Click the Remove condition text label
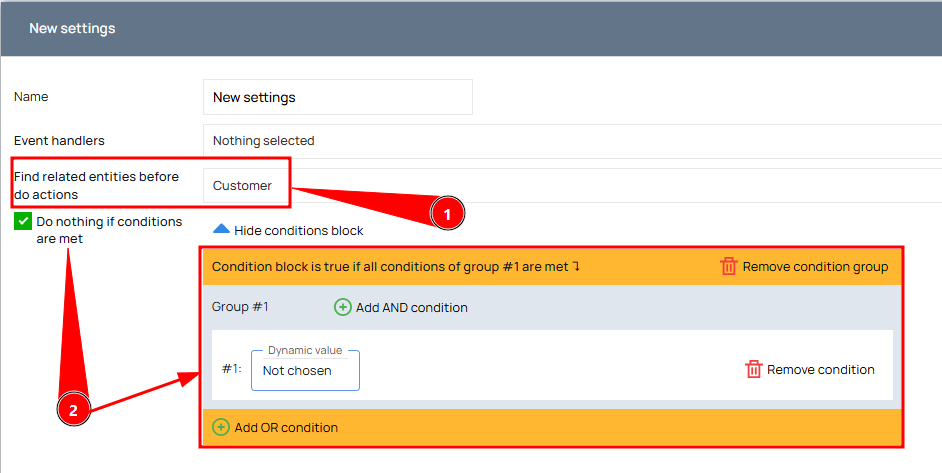The height and width of the screenshot is (473, 942). click(821, 370)
